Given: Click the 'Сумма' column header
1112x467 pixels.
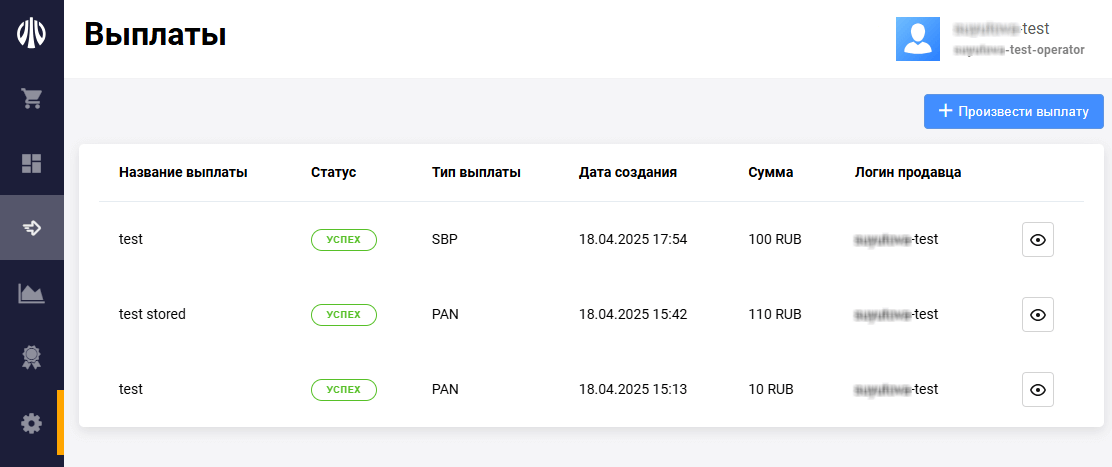Looking at the screenshot, I should (770, 172).
